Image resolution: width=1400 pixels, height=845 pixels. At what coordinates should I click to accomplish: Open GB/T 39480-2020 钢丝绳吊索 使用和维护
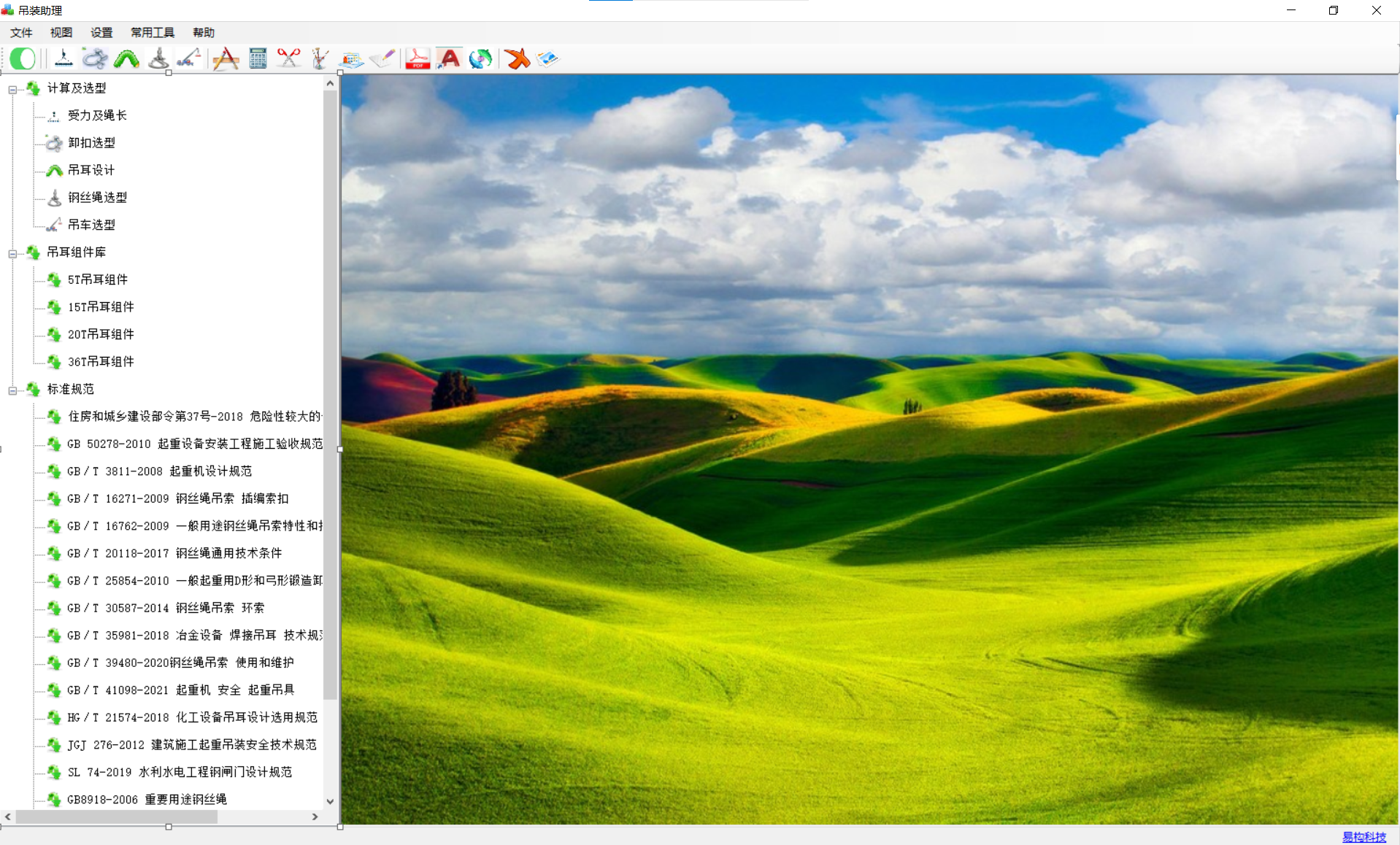tap(180, 663)
